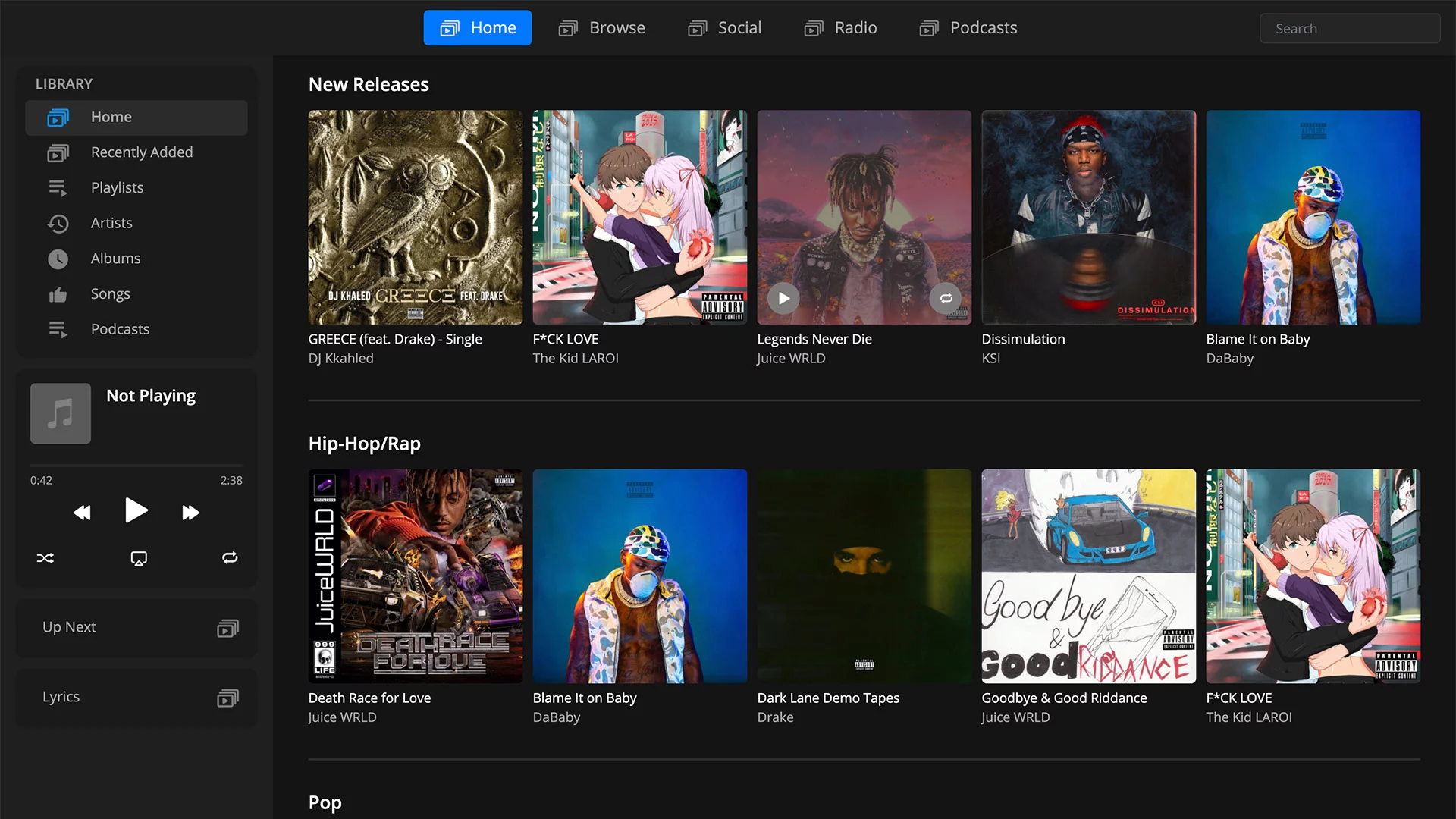Play Legends Never Die via overlay play button
Viewport: 1456px width, 819px height.
[x=783, y=299]
